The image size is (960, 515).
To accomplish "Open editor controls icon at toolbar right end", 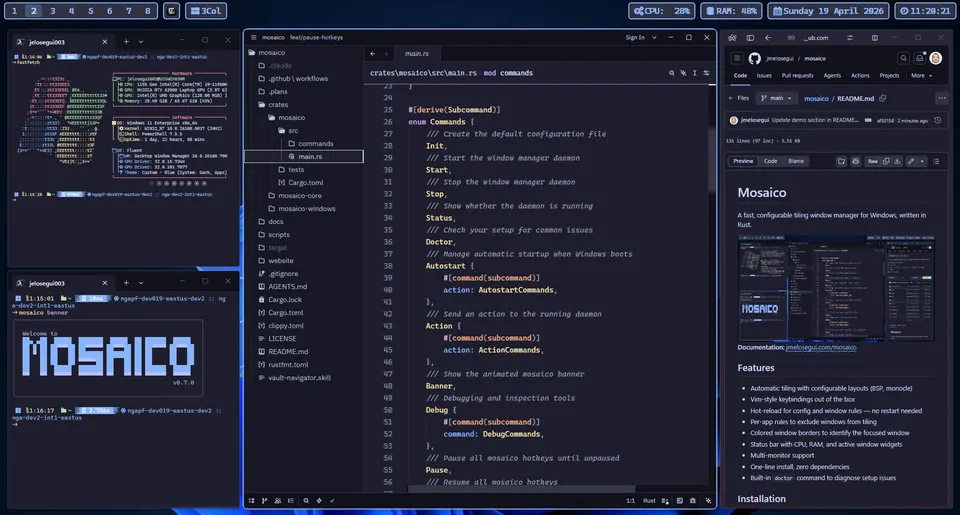I will coord(706,73).
